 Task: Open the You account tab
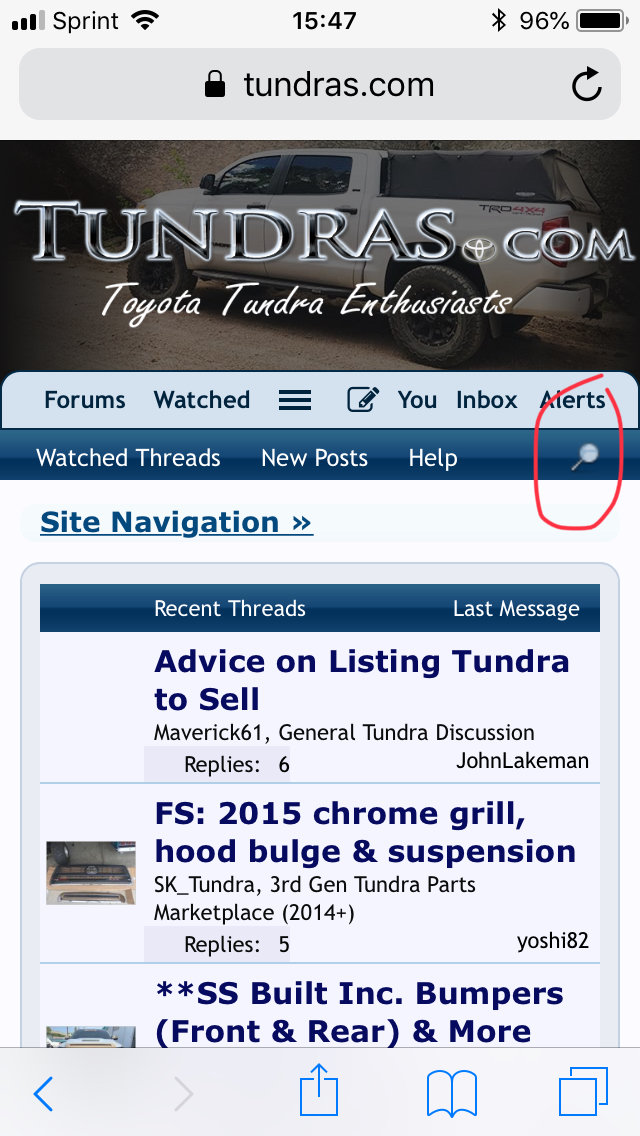[x=417, y=400]
